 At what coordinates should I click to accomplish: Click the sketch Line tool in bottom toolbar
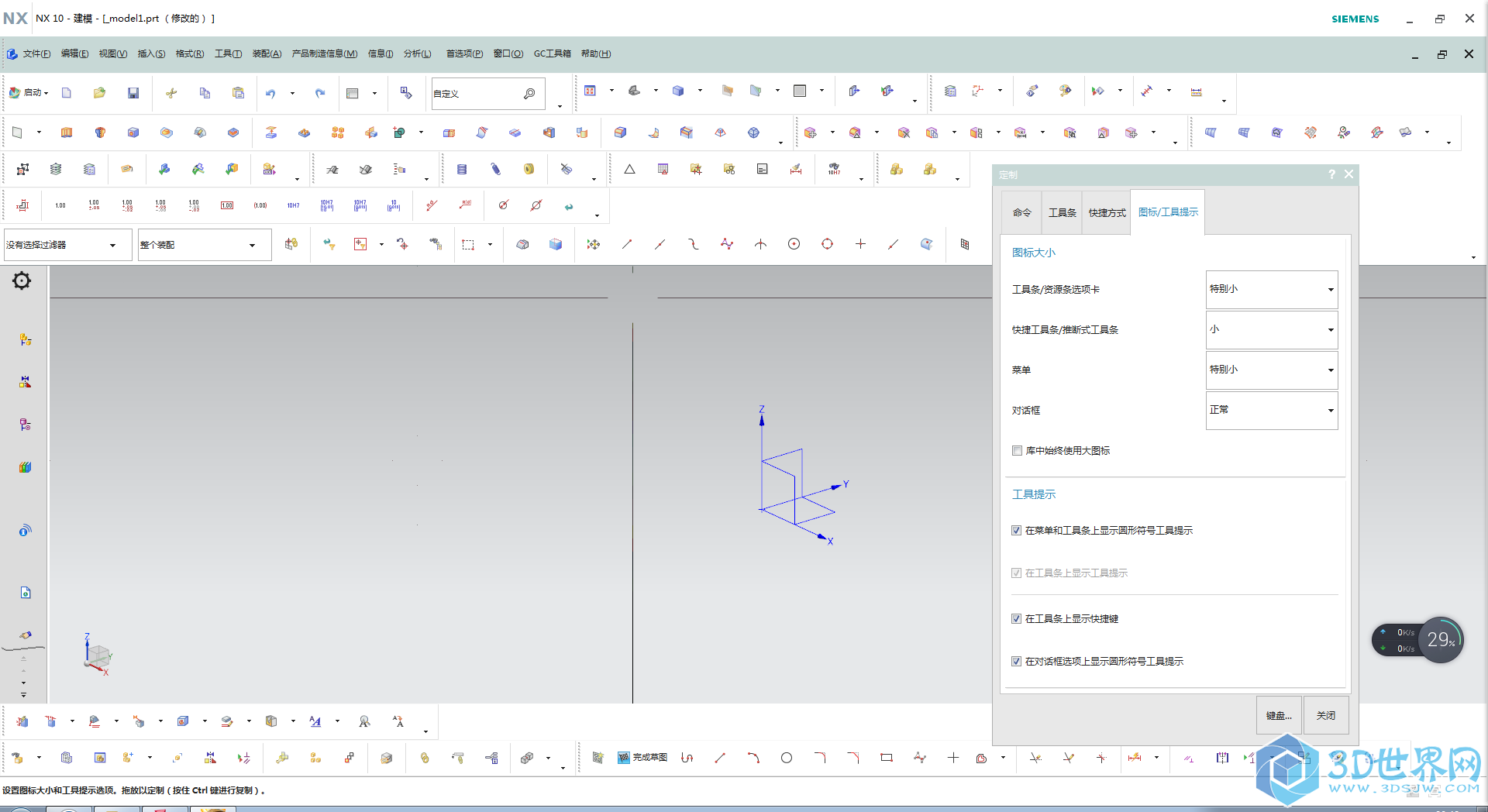tap(720, 758)
